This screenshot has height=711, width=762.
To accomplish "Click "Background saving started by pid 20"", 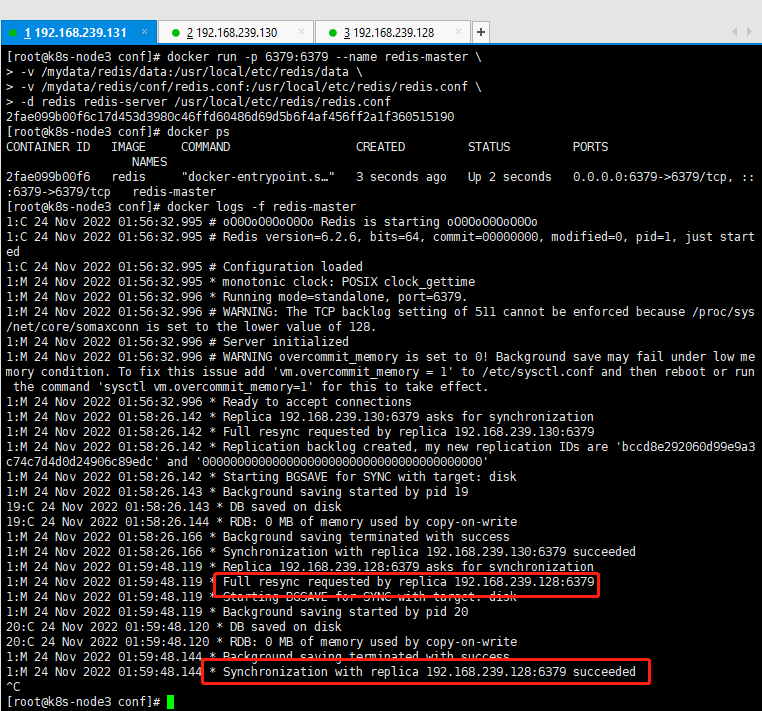I will point(345,612).
